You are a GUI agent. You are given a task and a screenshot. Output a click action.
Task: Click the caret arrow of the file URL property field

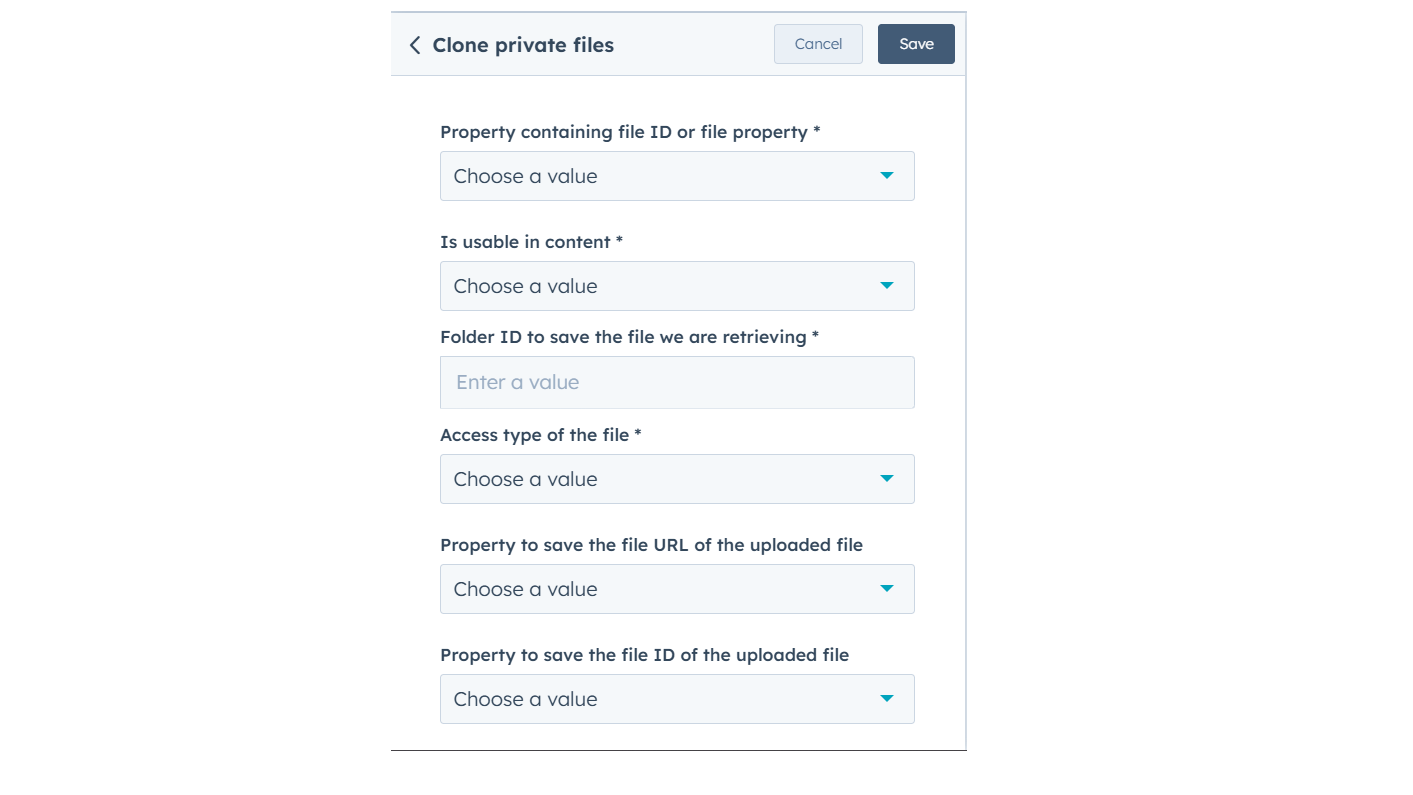pyautogui.click(x=886, y=589)
